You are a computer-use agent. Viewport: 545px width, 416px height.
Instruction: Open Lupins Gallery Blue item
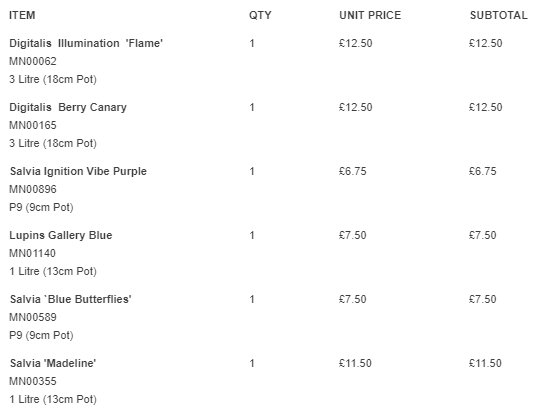(60, 235)
